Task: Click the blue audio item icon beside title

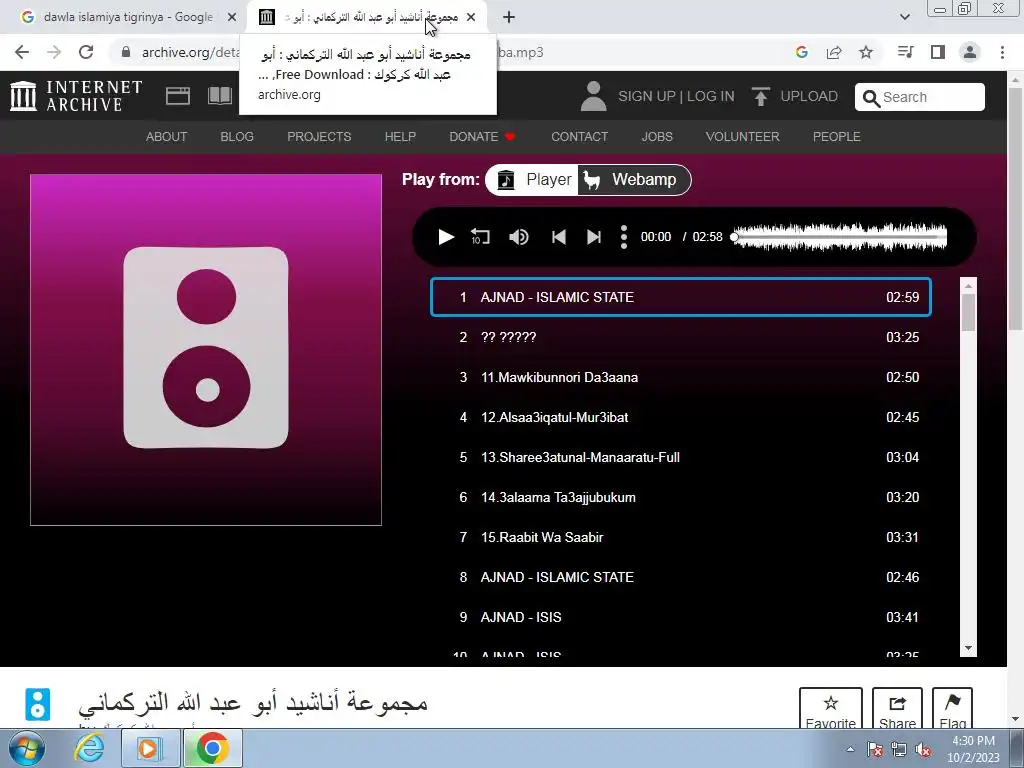Action: coord(38,705)
